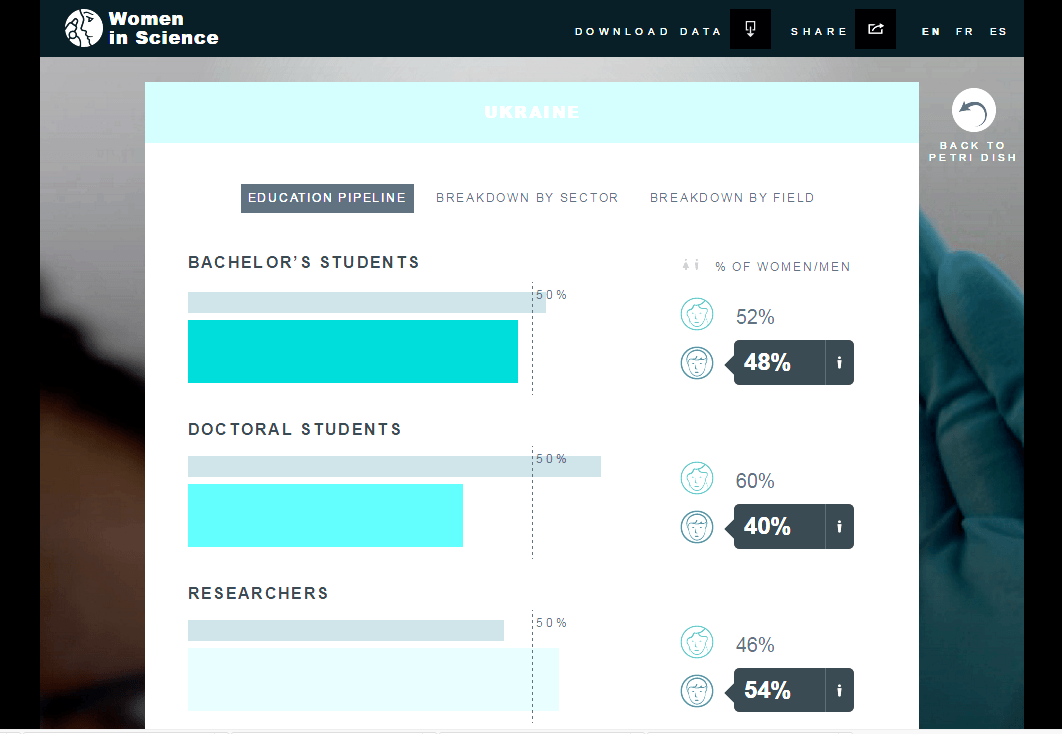1062x734 pixels.
Task: Switch to Breakdown by Field tab
Action: coord(732,198)
